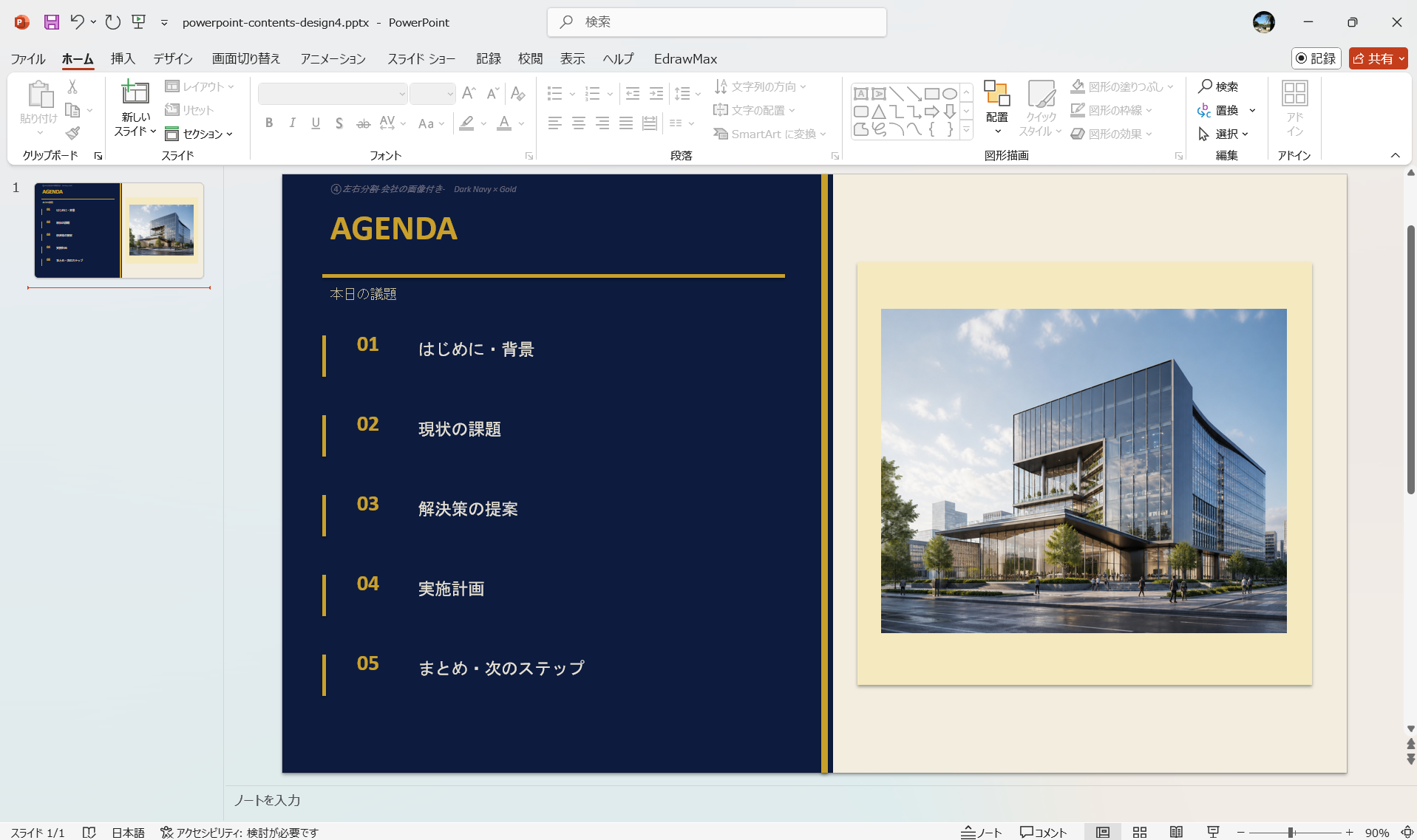The image size is (1417, 840).
Task: Click the Increase indent icon
Action: [656, 94]
